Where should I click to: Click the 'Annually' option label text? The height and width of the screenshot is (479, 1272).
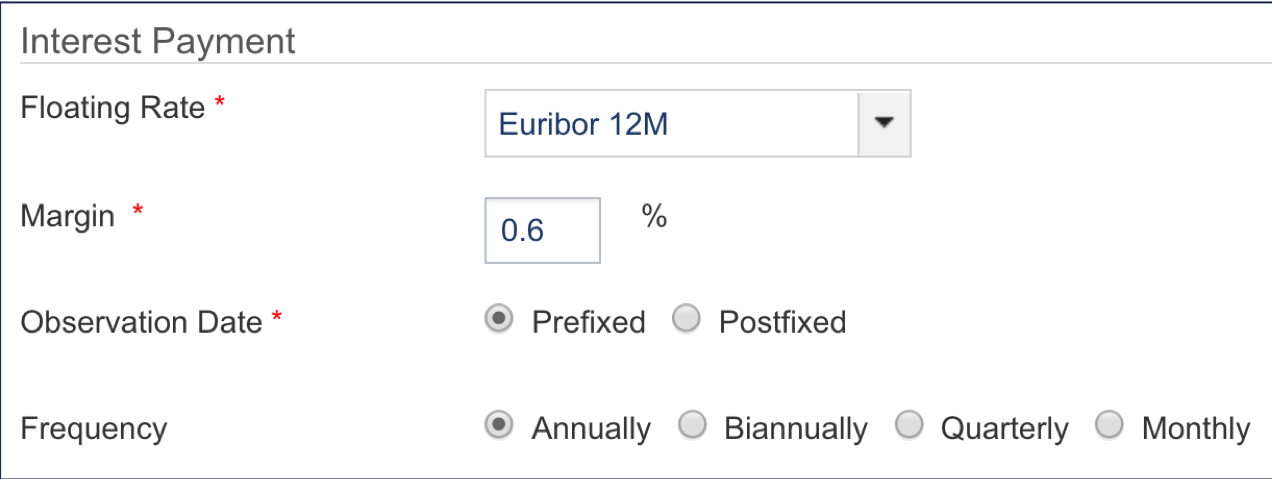591,429
